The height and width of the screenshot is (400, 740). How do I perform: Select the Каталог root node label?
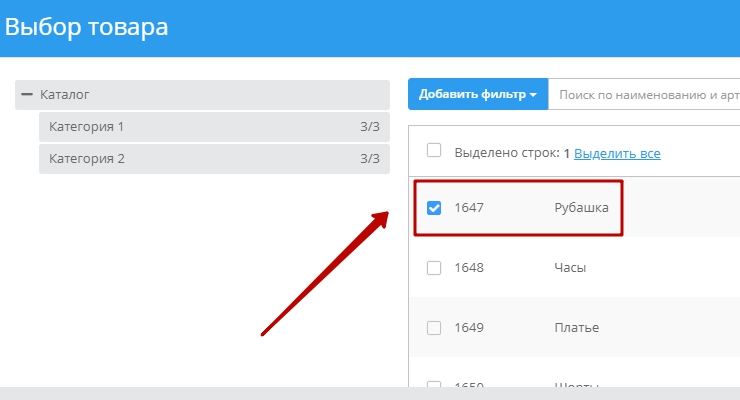[65, 95]
